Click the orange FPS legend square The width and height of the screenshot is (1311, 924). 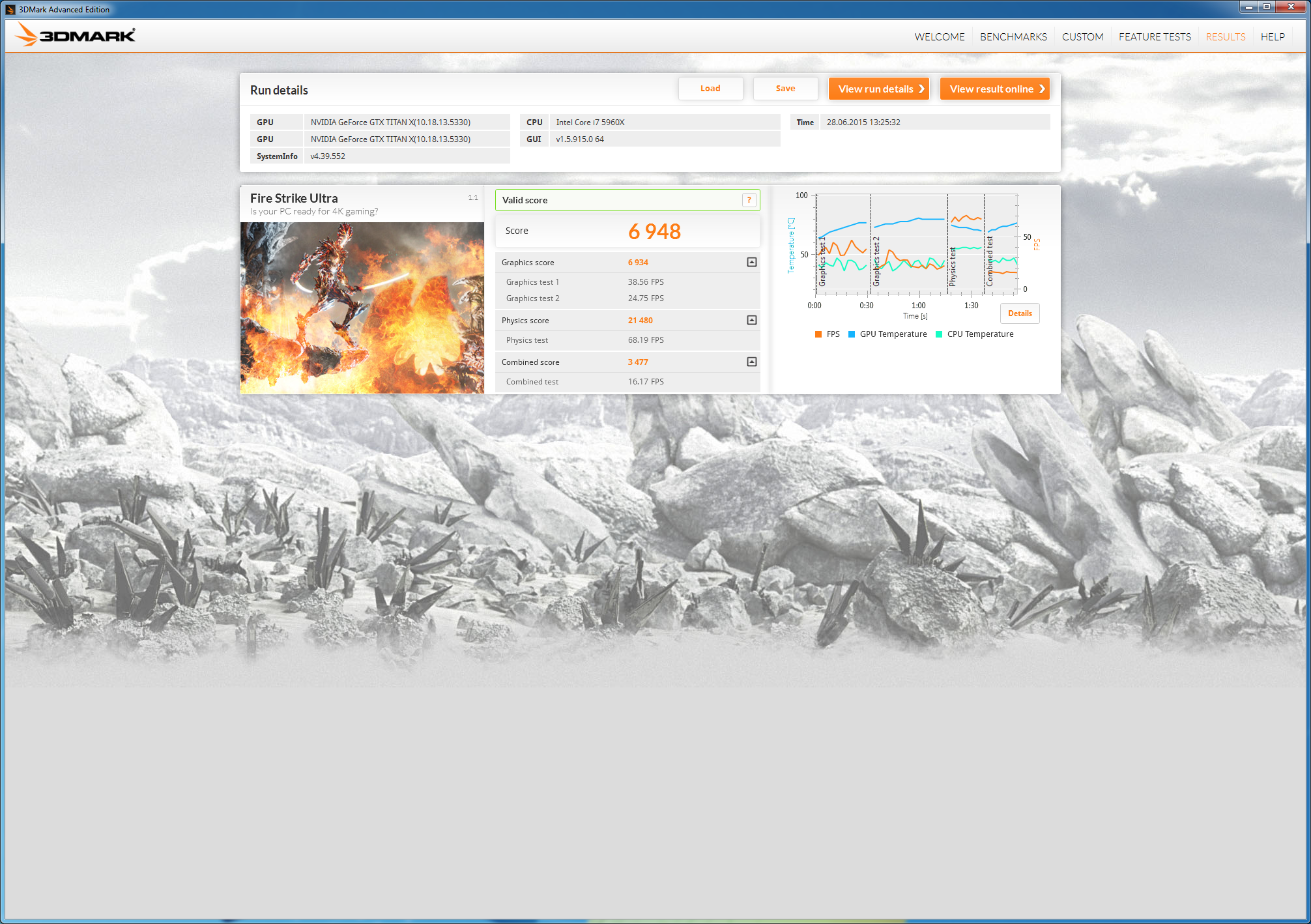[x=818, y=334]
